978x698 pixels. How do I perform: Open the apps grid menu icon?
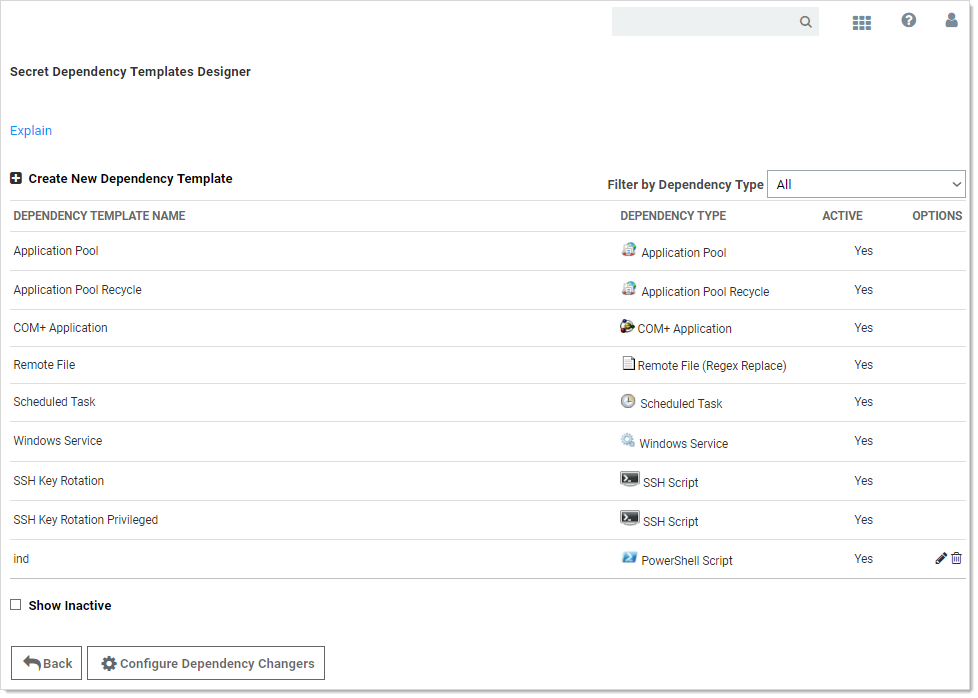pos(861,22)
